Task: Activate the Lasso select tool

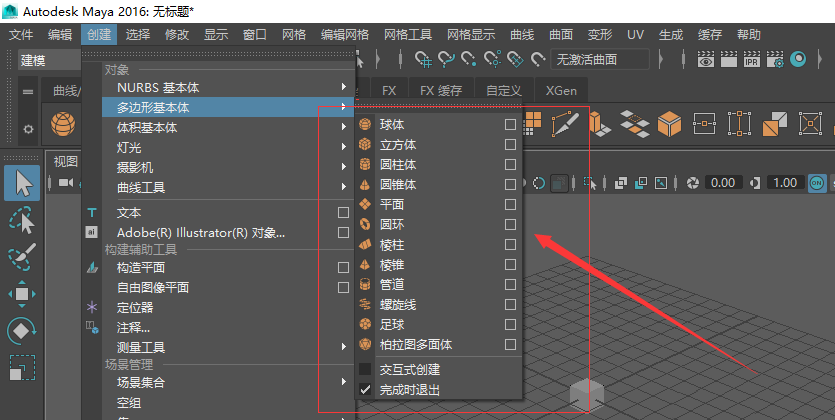Action: (x=22, y=220)
